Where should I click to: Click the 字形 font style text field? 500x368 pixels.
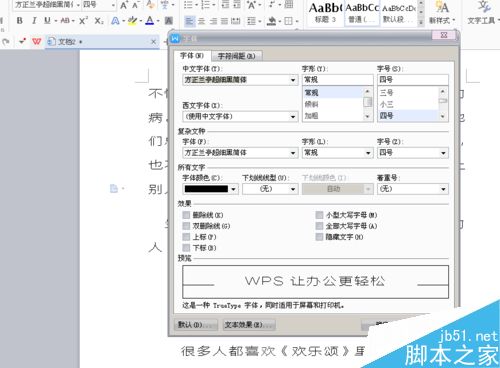click(x=338, y=80)
